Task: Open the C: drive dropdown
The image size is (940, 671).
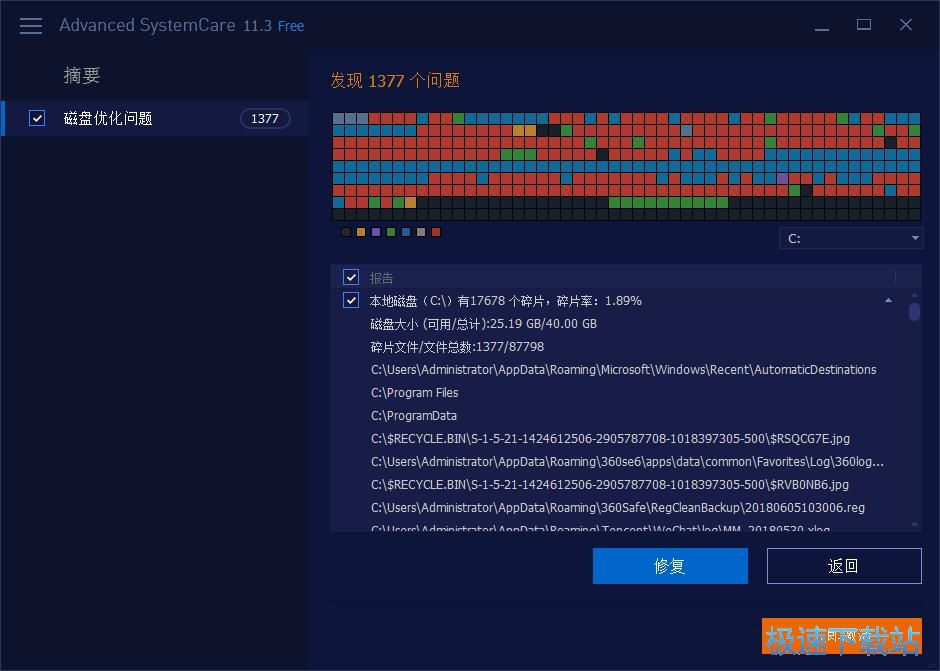Action: click(851, 238)
